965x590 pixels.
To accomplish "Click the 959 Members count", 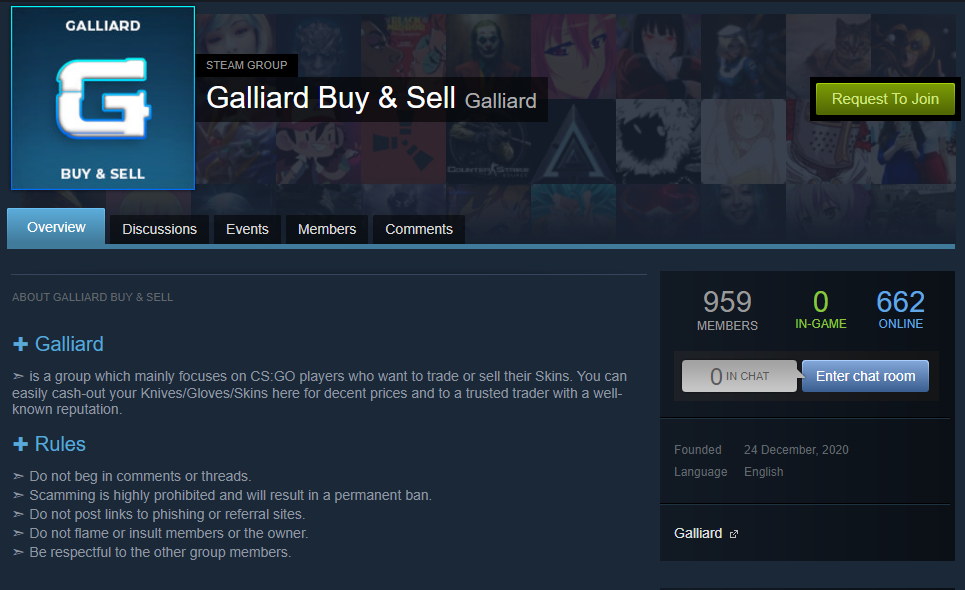I will click(727, 310).
